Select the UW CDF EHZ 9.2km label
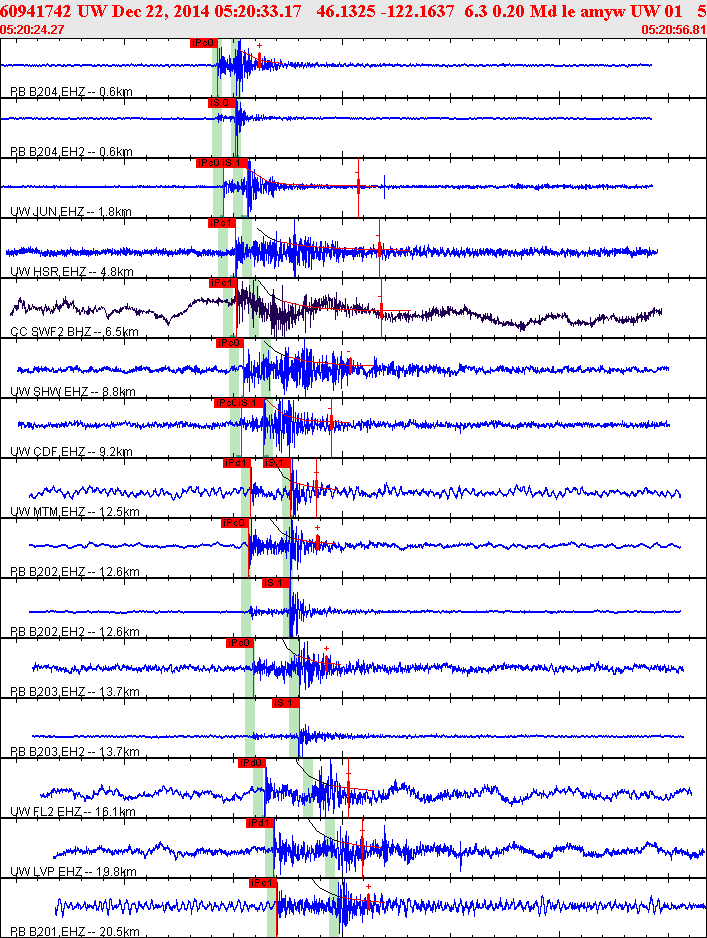The width and height of the screenshot is (707, 938). tap(71, 451)
